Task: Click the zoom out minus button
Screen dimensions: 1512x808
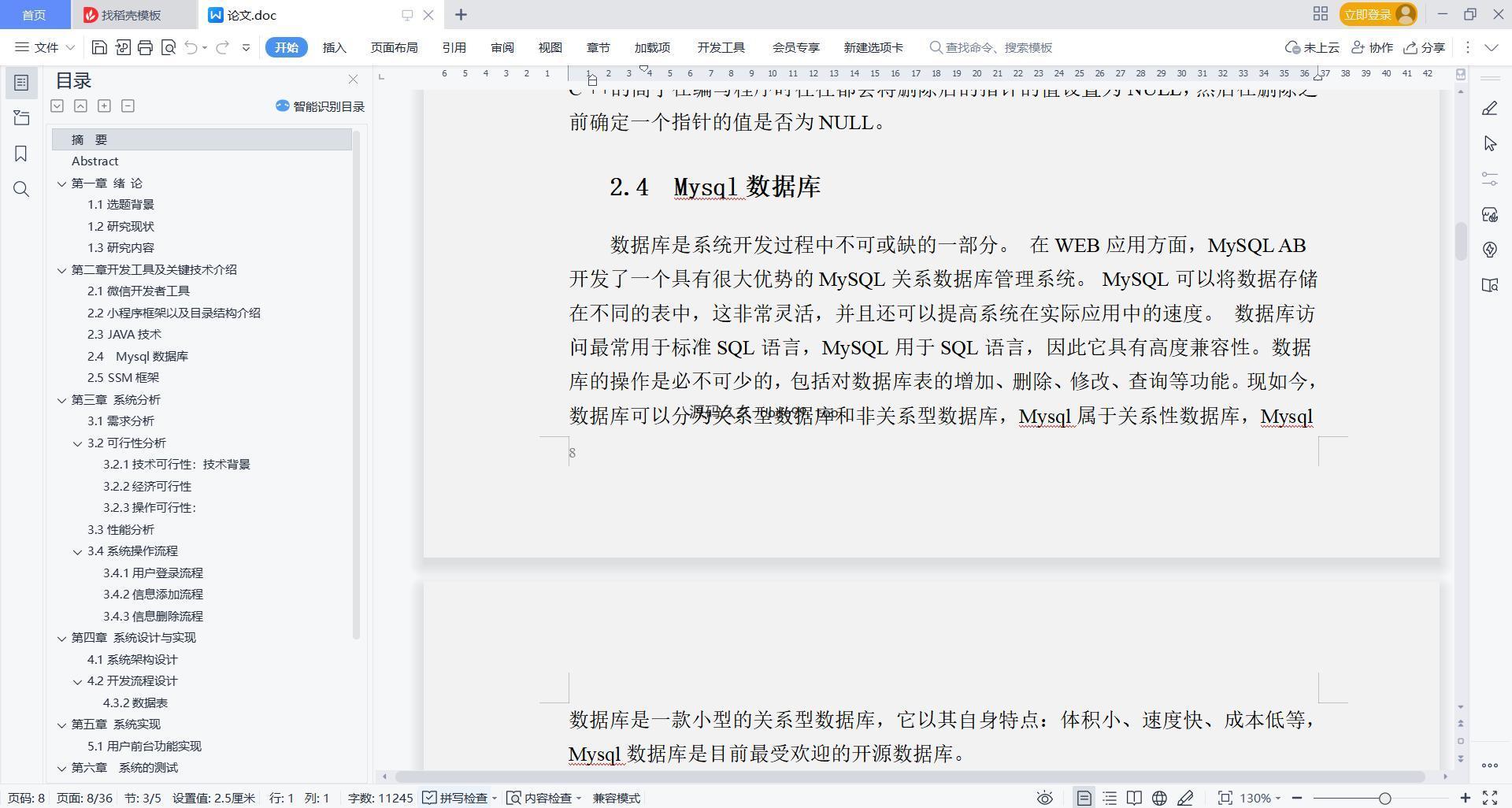Action: pos(1297,798)
